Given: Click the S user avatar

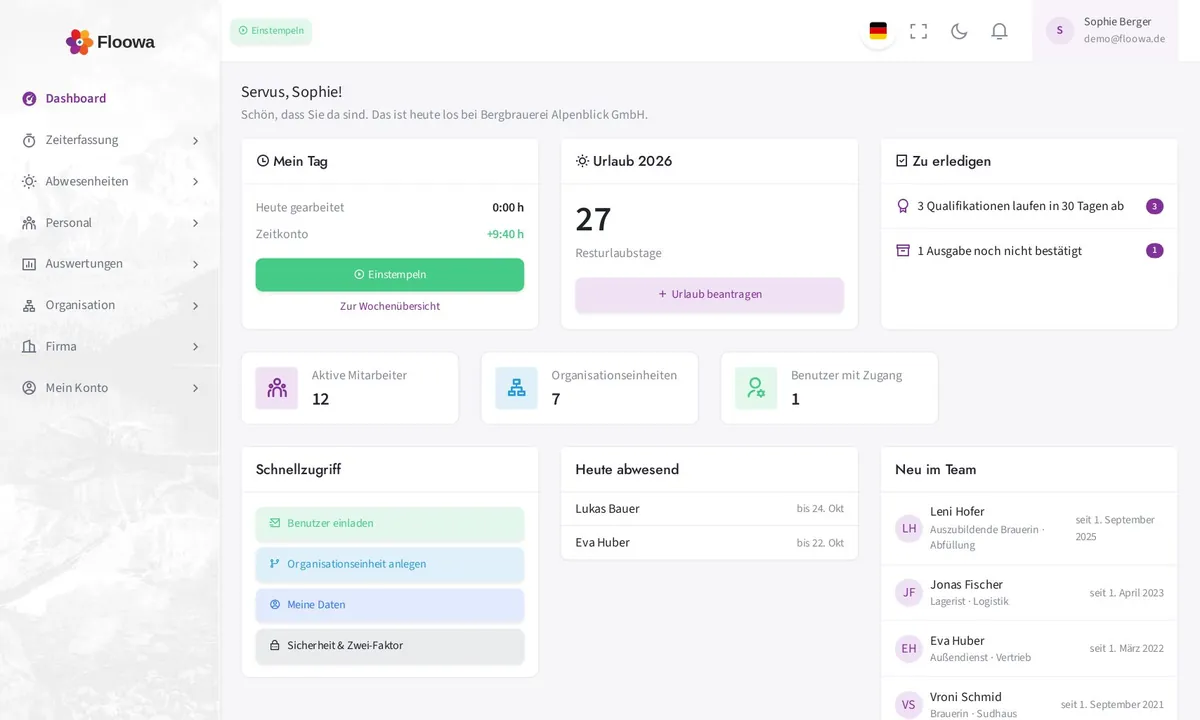Looking at the screenshot, I should click(1060, 30).
